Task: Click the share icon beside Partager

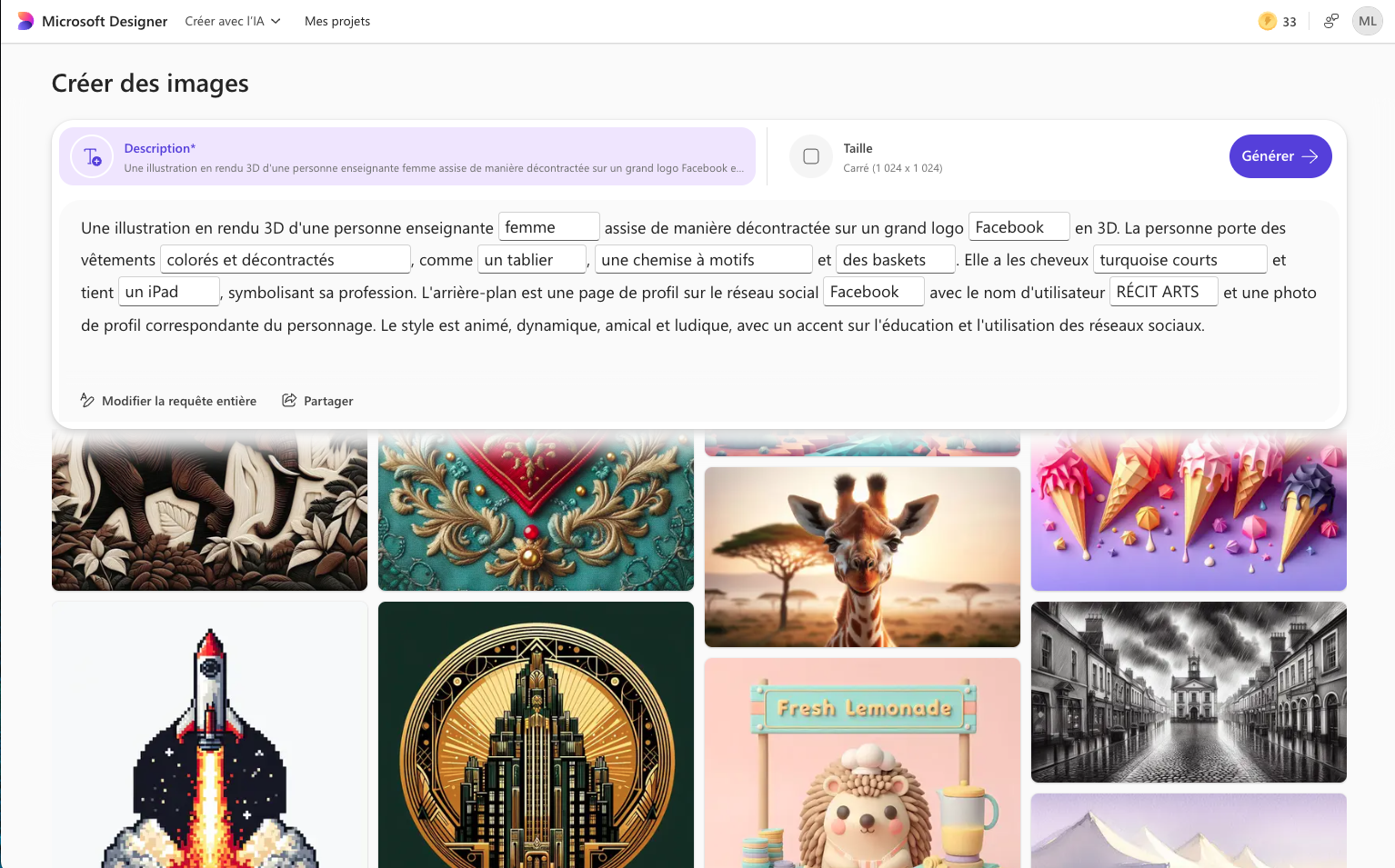Action: (x=289, y=400)
